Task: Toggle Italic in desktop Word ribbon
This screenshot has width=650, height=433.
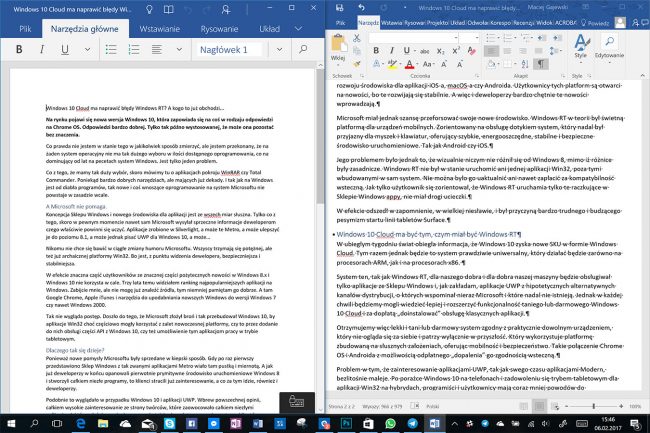Action: point(391,51)
